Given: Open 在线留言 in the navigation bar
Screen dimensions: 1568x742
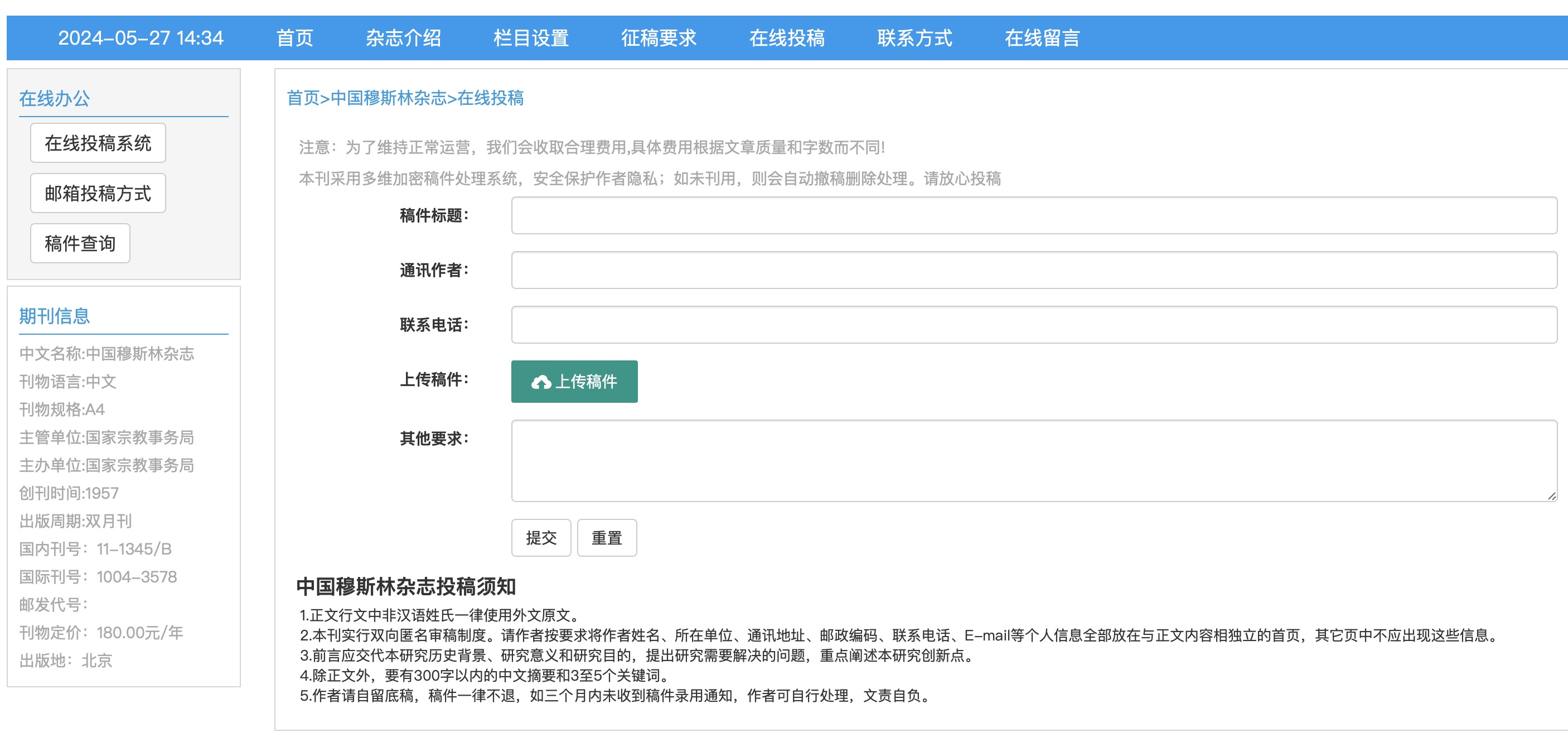Looking at the screenshot, I should [x=1042, y=38].
